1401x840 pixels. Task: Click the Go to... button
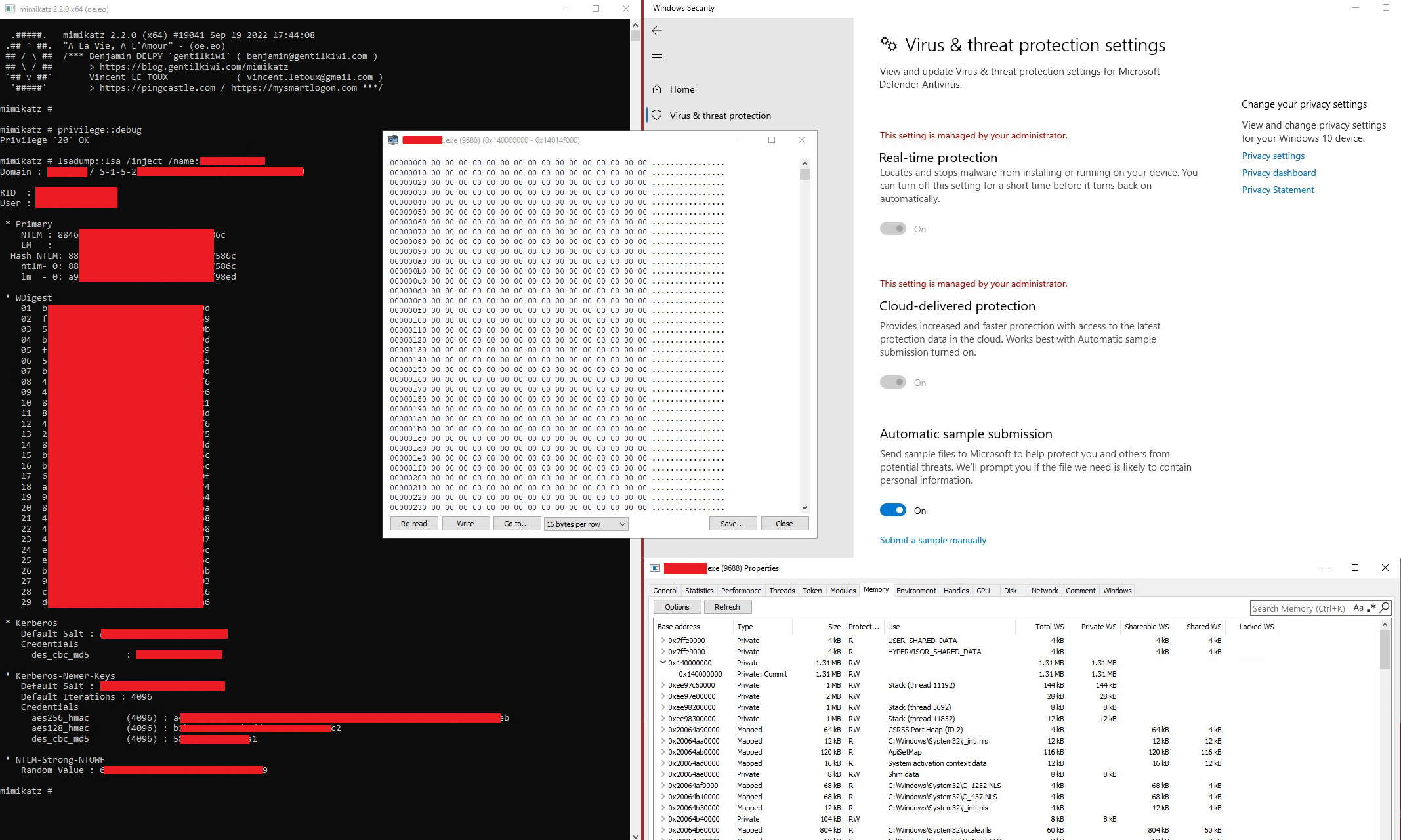[x=516, y=524]
